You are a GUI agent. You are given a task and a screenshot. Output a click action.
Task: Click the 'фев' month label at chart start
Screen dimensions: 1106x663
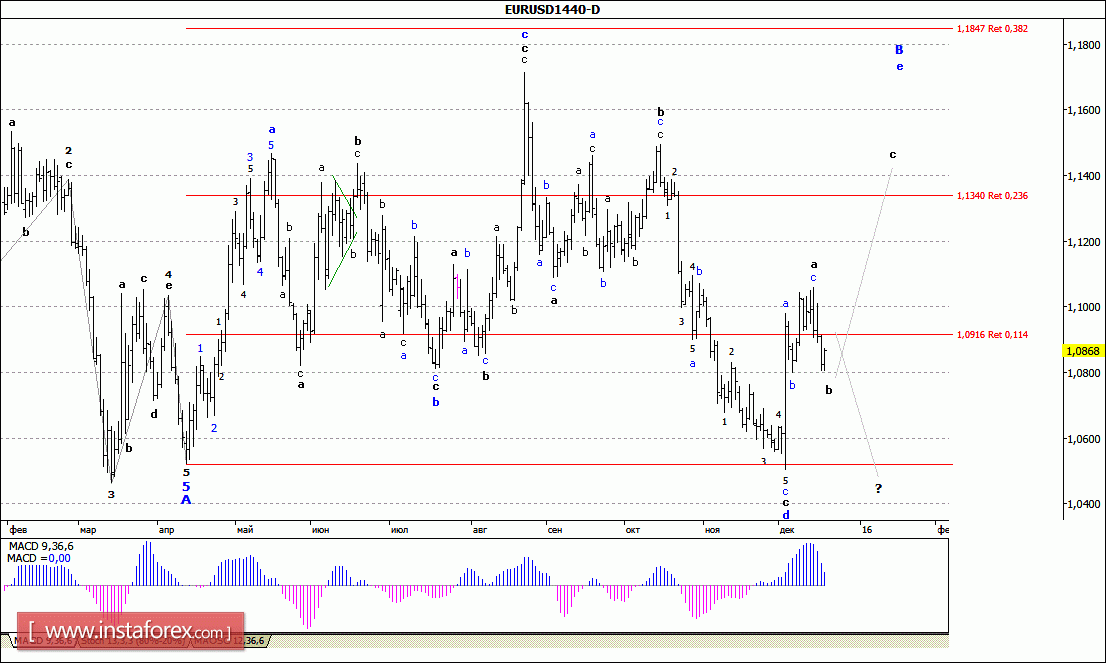19,530
